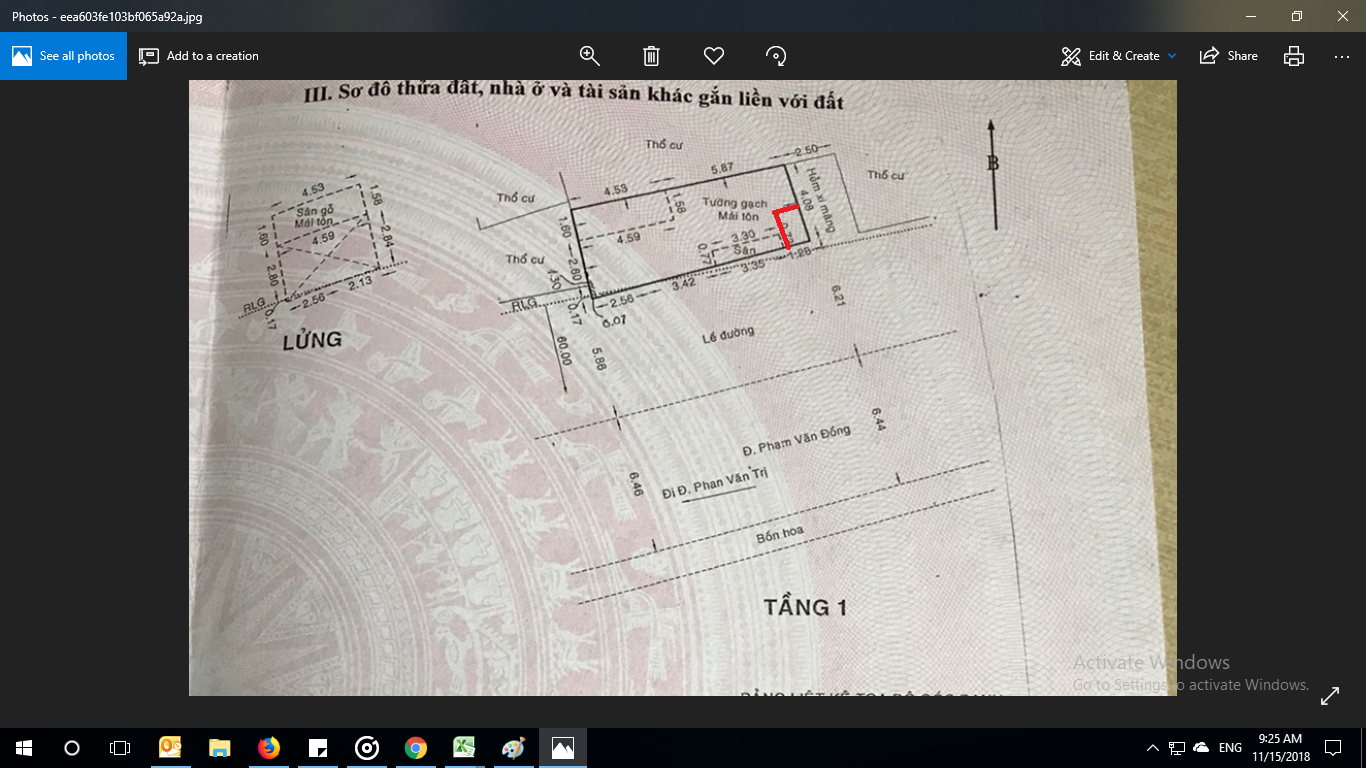Open the See more ellipsis menu

click(x=1342, y=56)
